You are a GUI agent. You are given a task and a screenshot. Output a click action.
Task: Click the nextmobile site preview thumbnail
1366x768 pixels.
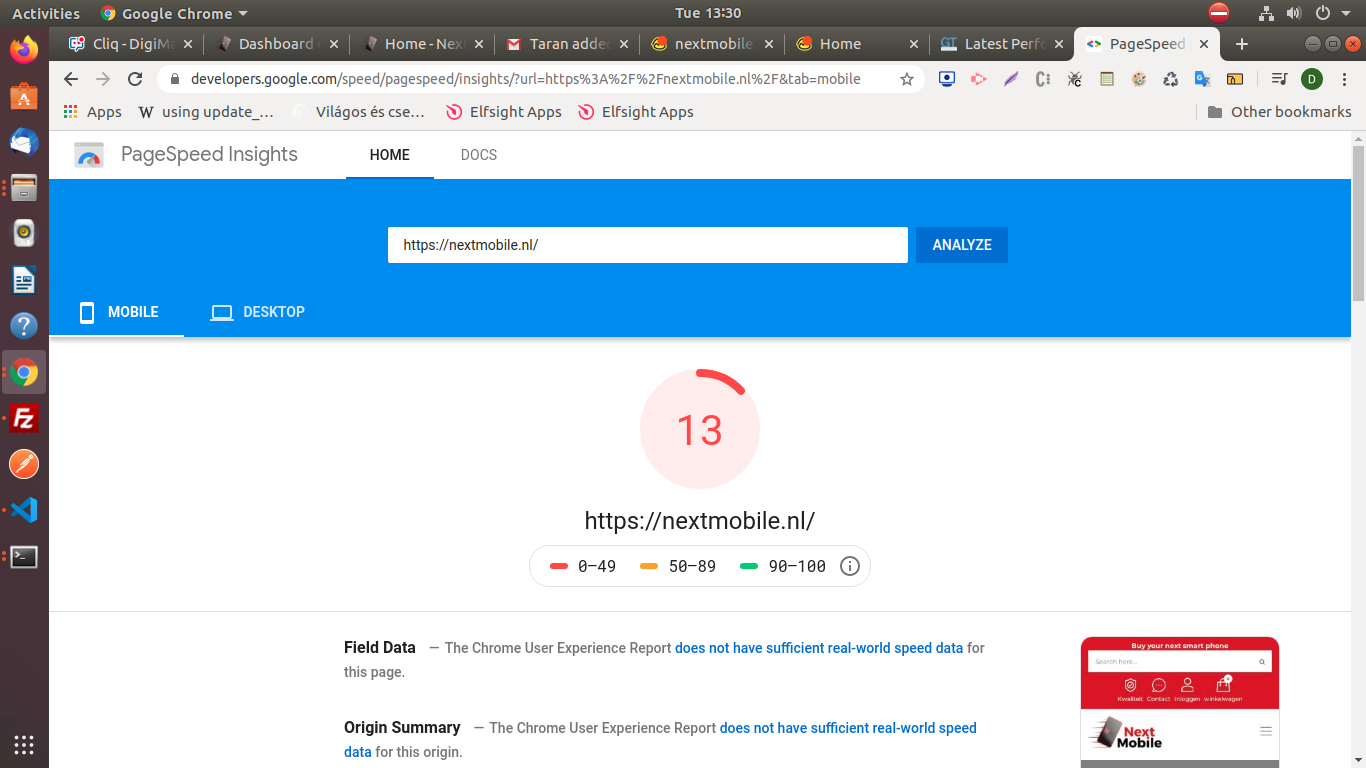tap(1179, 702)
